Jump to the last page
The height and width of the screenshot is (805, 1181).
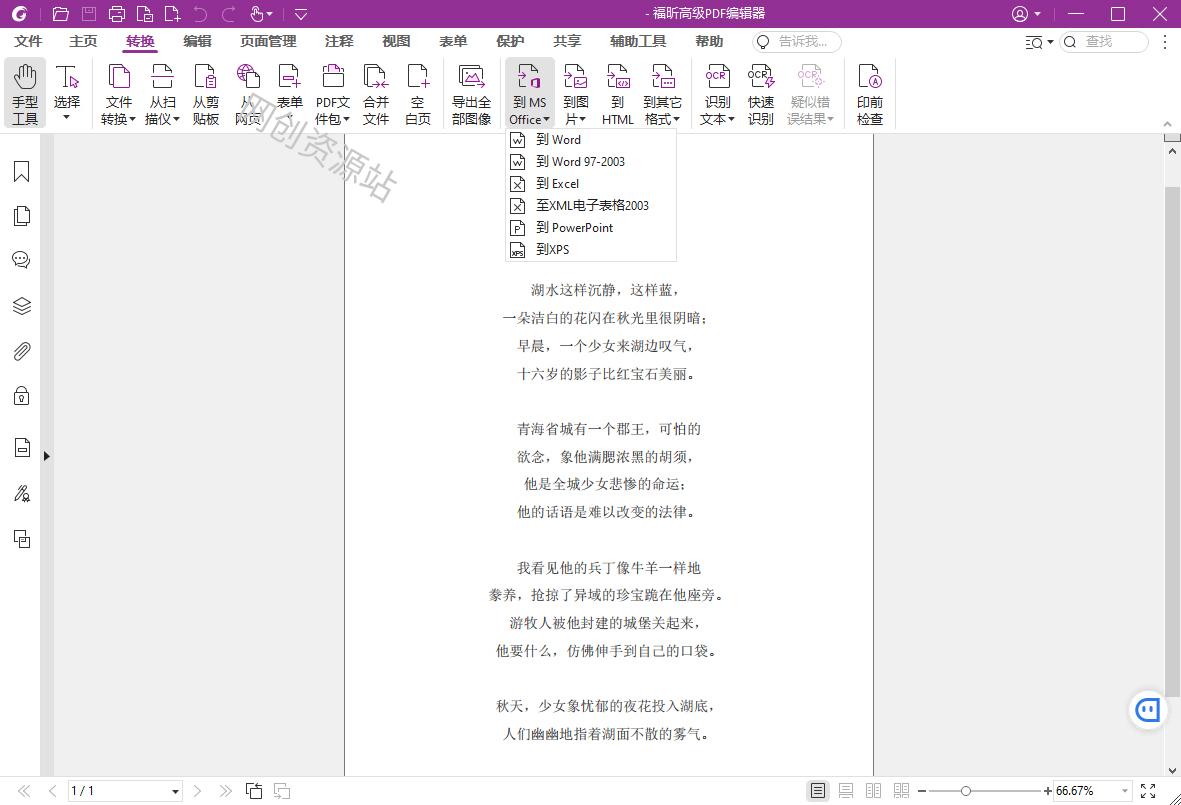pos(225,791)
